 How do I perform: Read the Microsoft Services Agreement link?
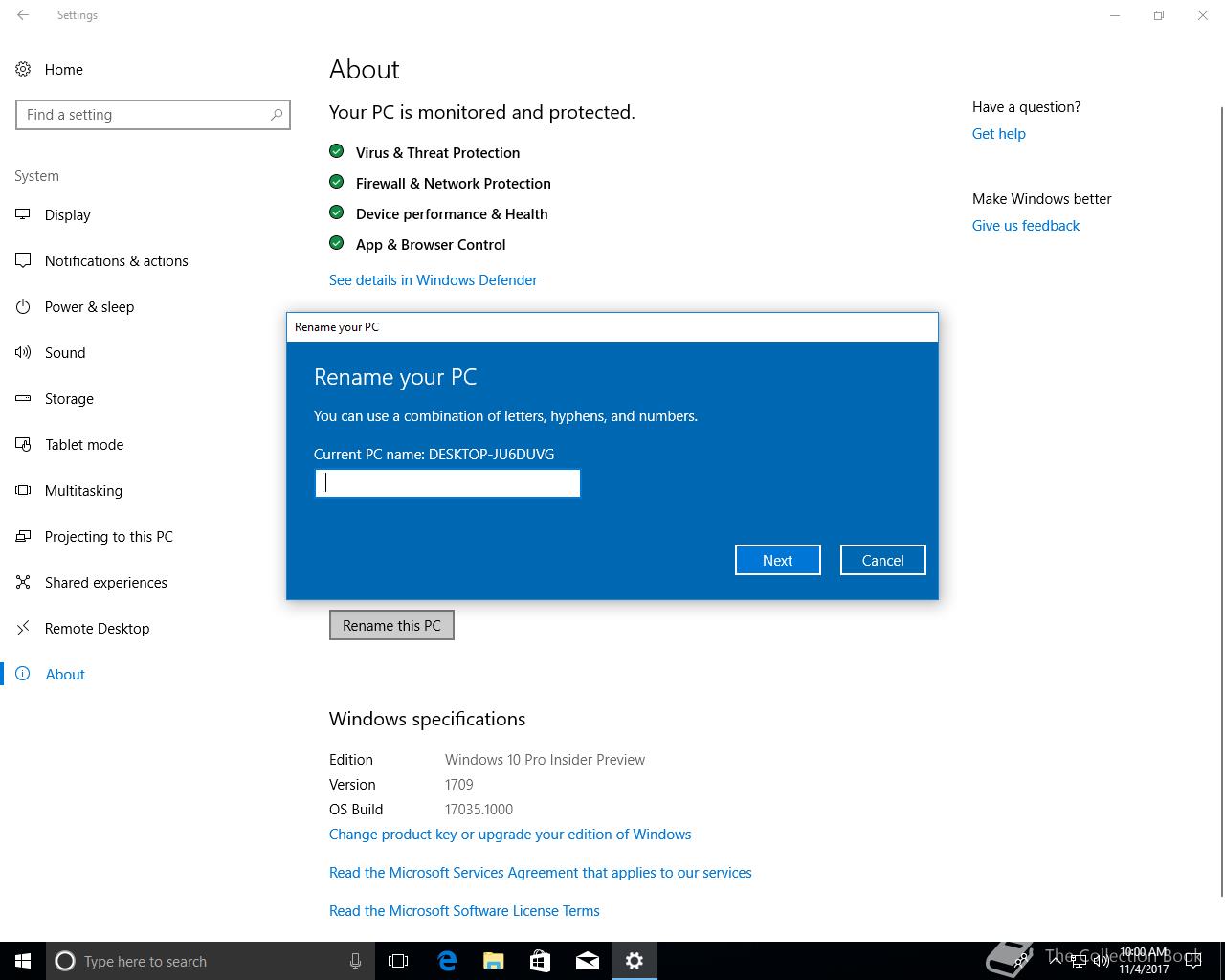point(540,873)
